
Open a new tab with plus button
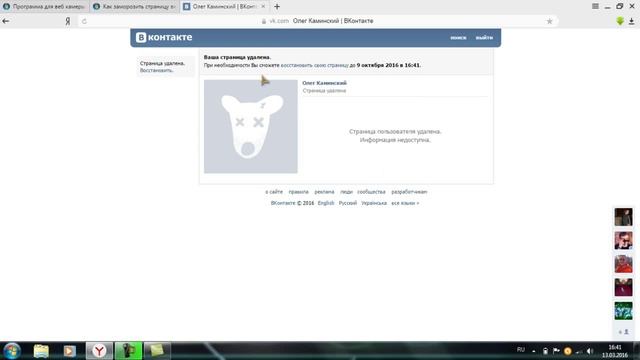point(277,7)
